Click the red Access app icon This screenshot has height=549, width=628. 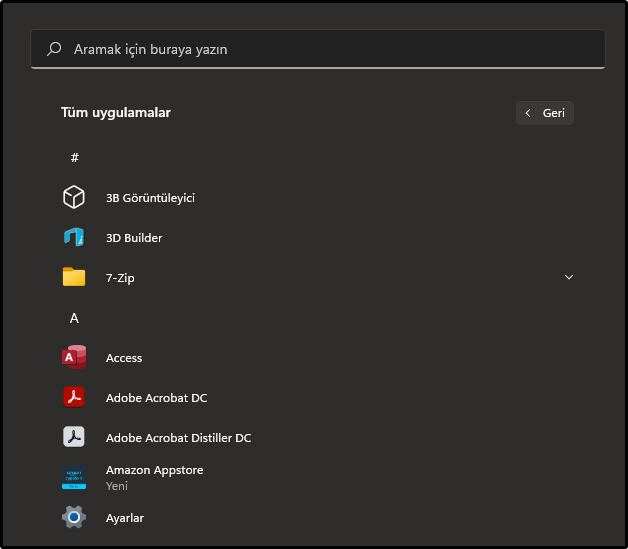point(74,357)
